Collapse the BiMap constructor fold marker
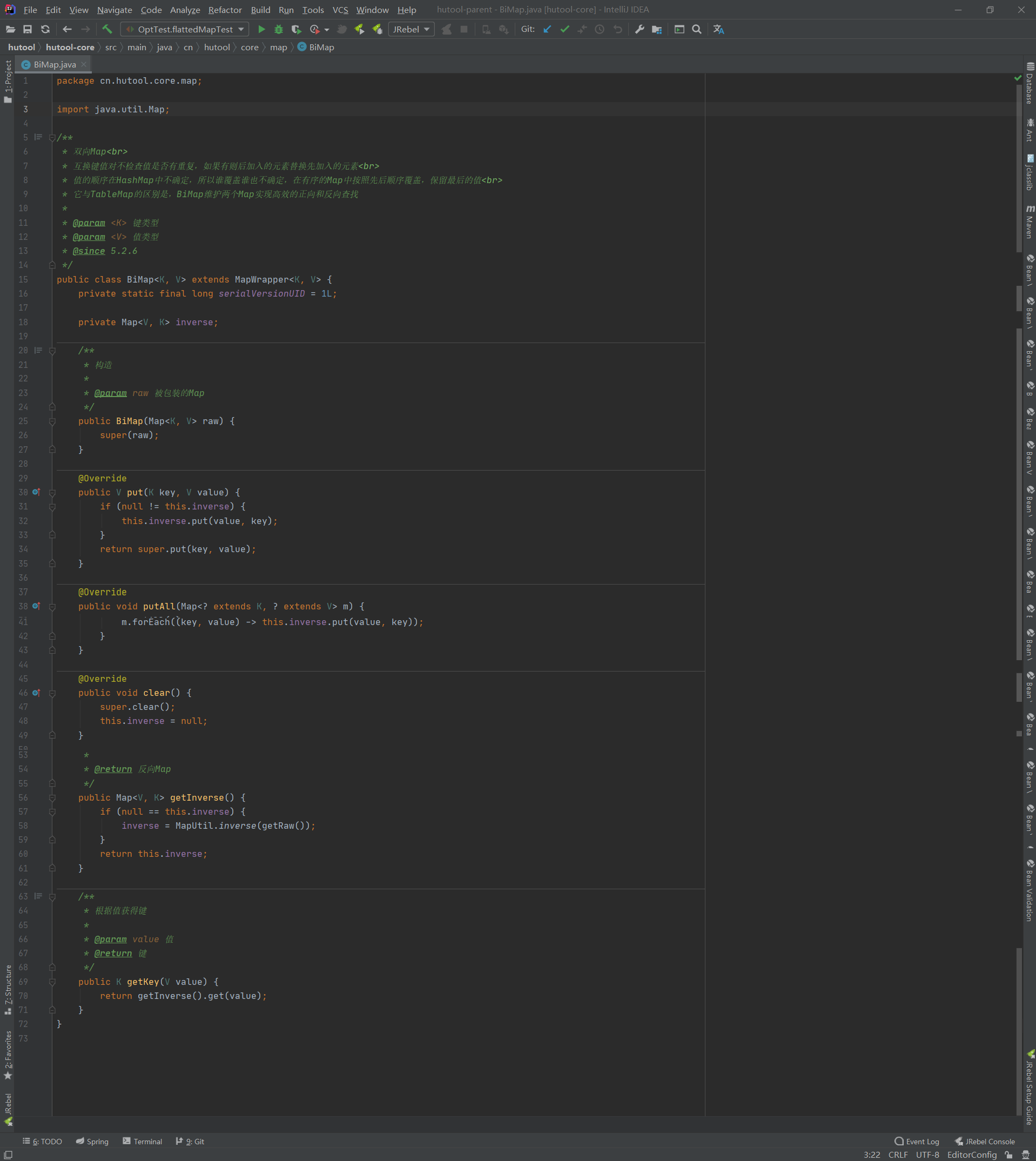 pos(52,421)
